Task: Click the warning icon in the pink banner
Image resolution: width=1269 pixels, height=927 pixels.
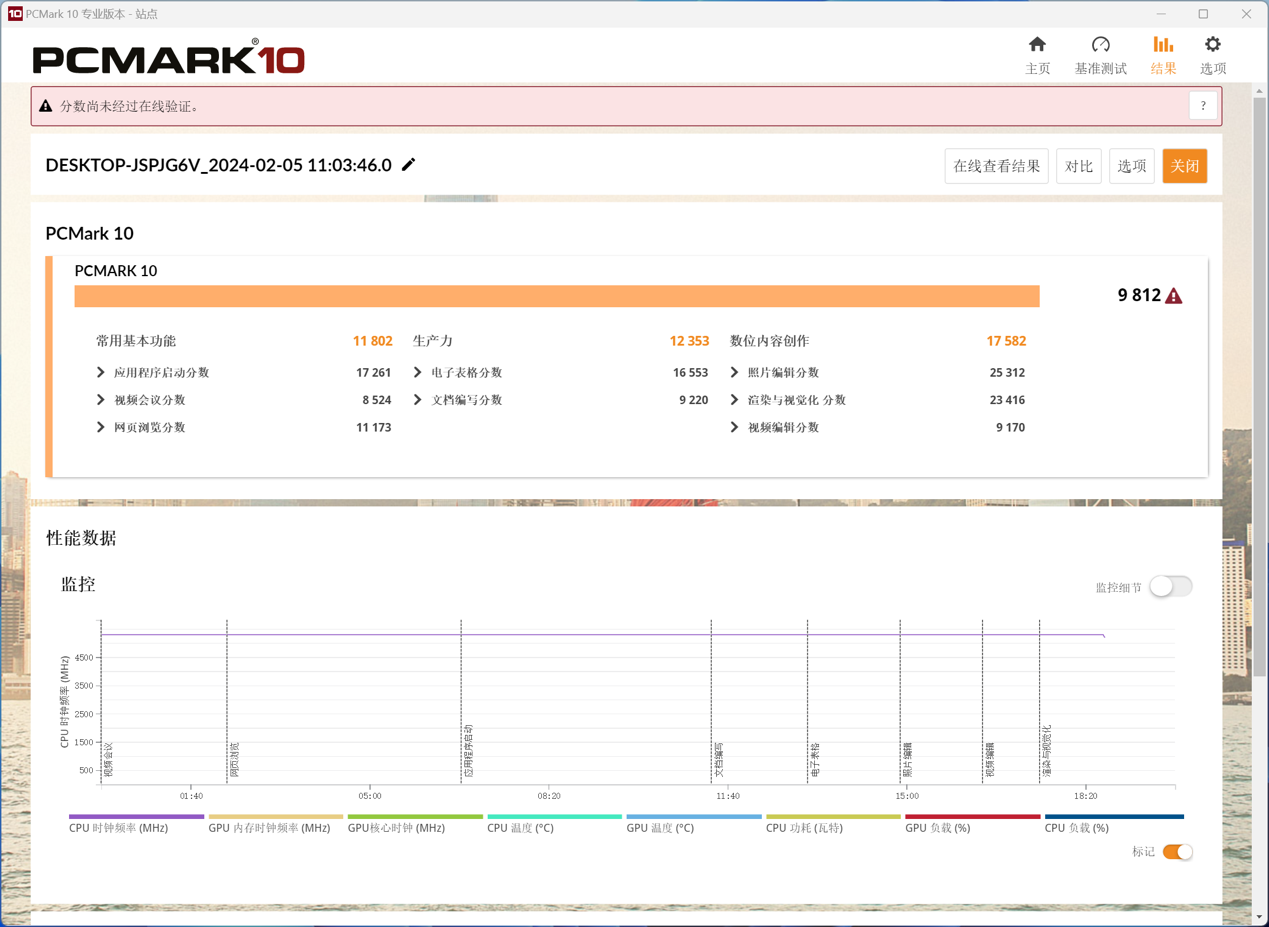Action: coord(46,105)
